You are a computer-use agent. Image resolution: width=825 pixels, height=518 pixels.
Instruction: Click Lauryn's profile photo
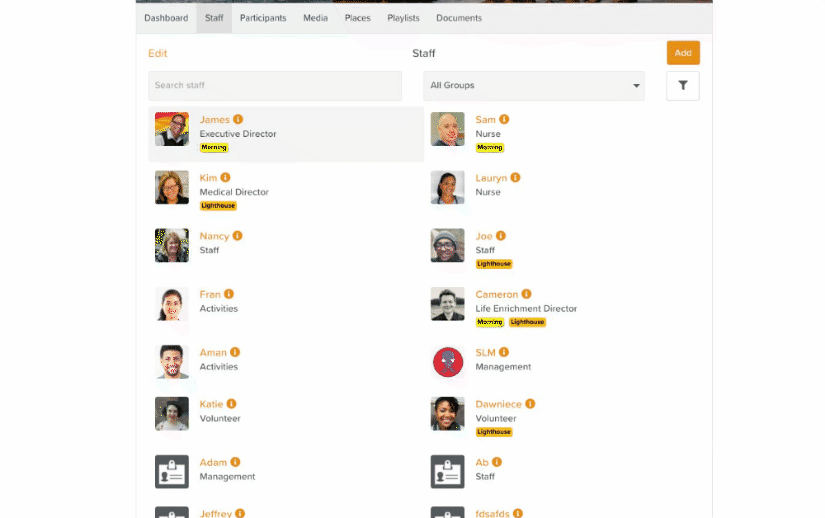tap(447, 187)
